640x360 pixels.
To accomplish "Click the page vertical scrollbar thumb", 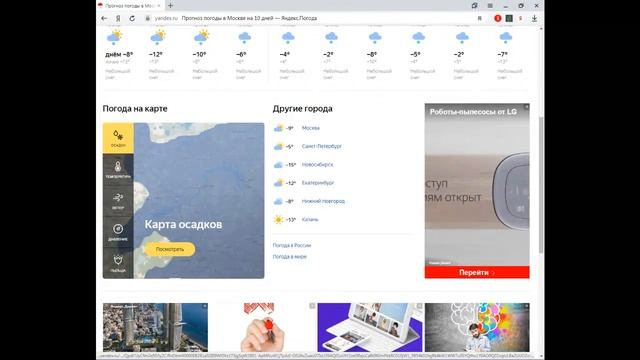I will tap(542, 184).
